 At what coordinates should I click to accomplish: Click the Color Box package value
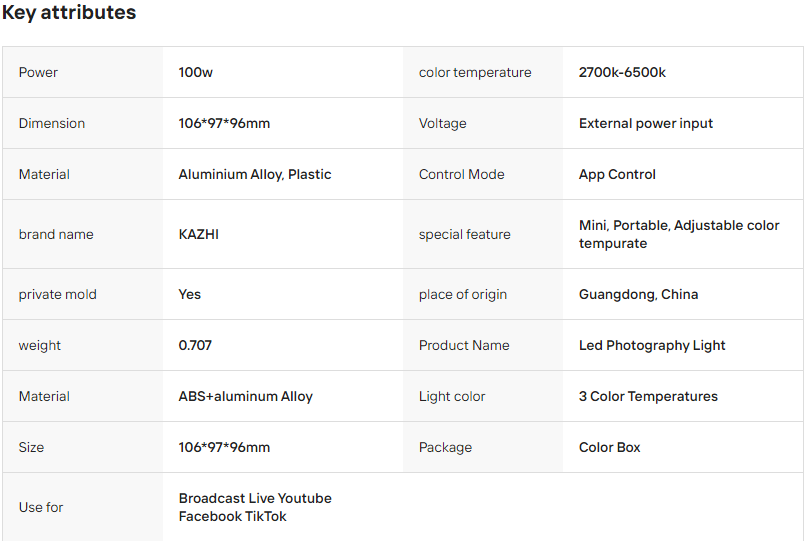pyautogui.click(x=609, y=447)
